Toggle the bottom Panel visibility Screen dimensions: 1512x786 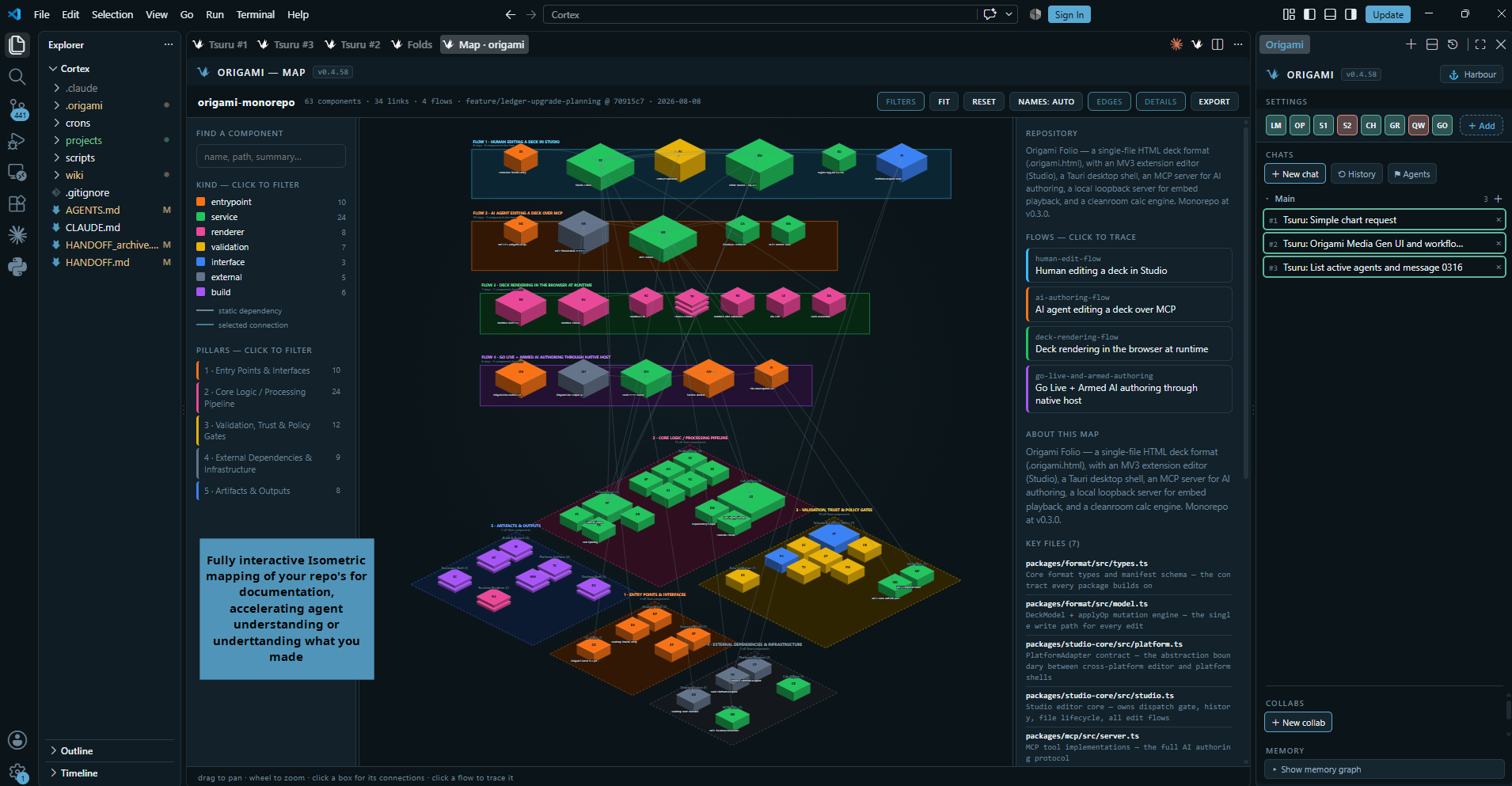[x=1330, y=14]
